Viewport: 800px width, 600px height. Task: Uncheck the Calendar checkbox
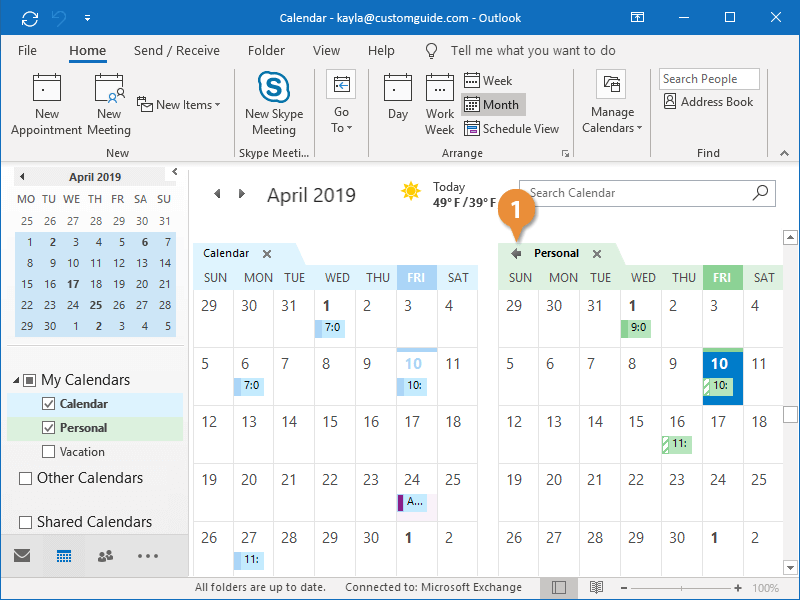[x=48, y=404]
